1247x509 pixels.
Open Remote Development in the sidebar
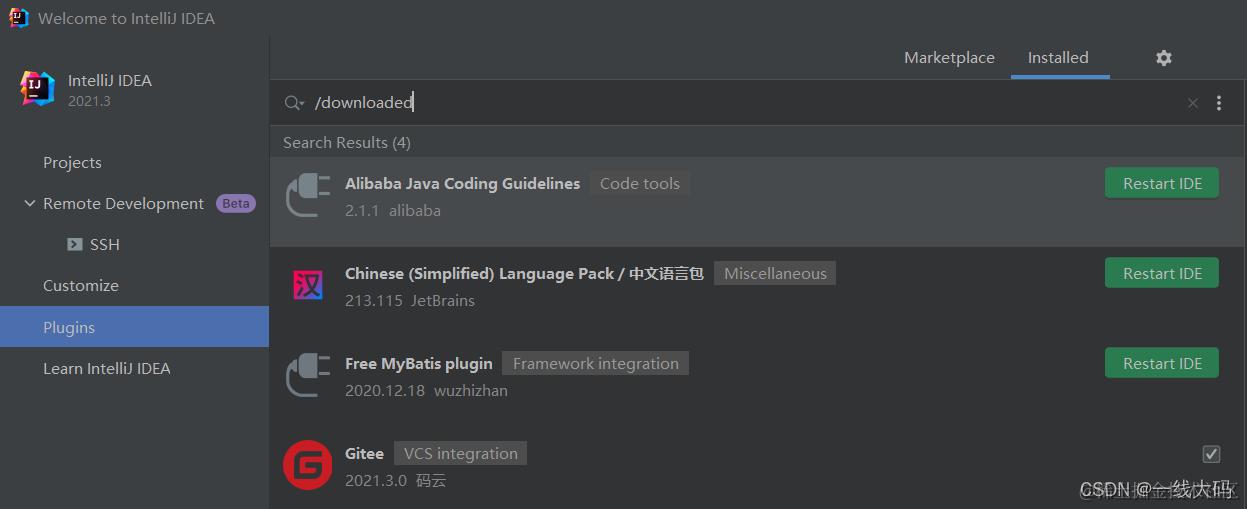point(123,203)
